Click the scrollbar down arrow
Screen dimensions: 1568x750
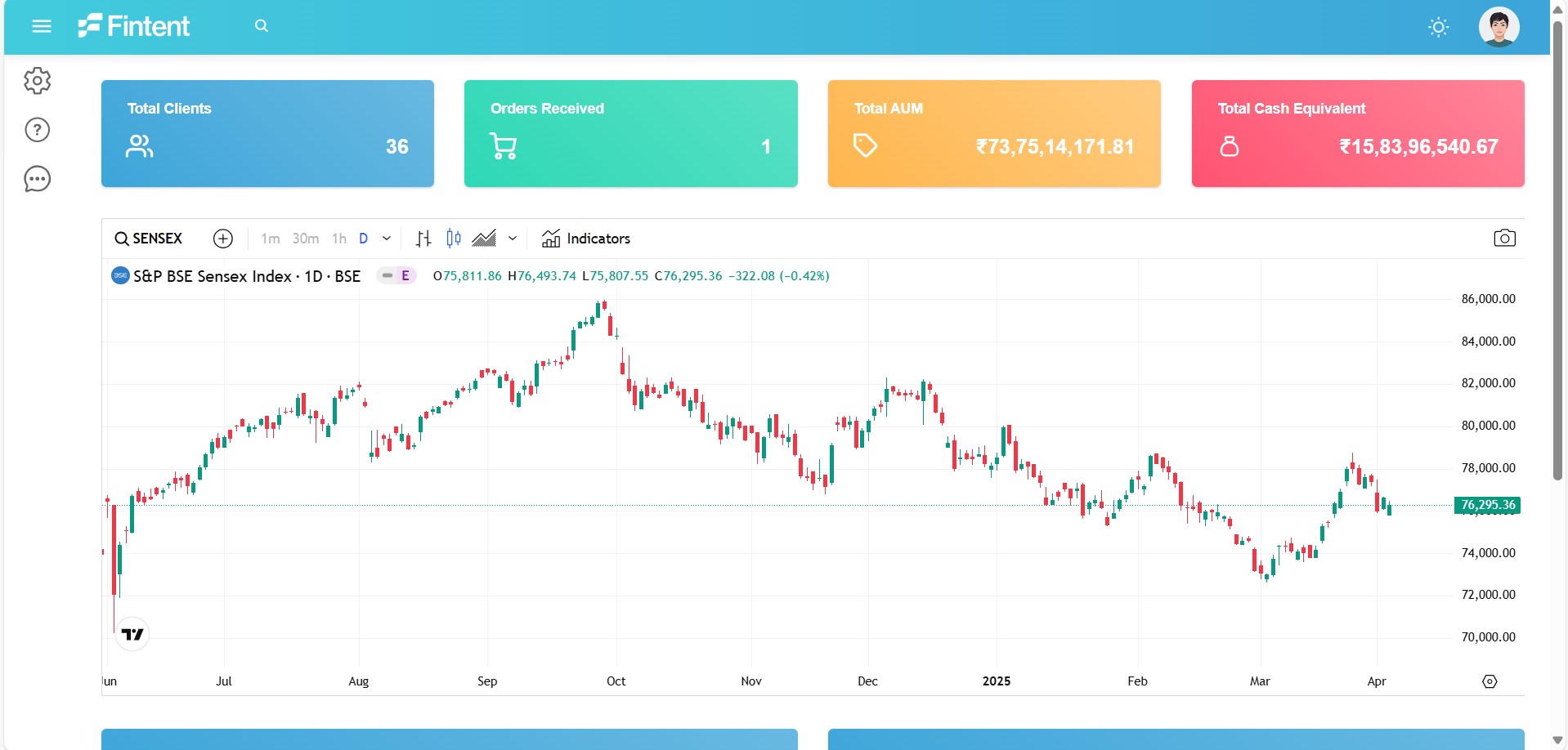pos(1557,740)
